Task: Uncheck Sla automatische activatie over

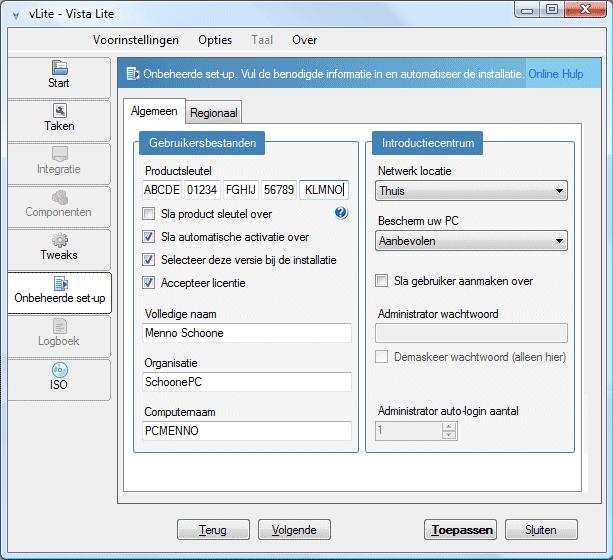Action: [148, 237]
